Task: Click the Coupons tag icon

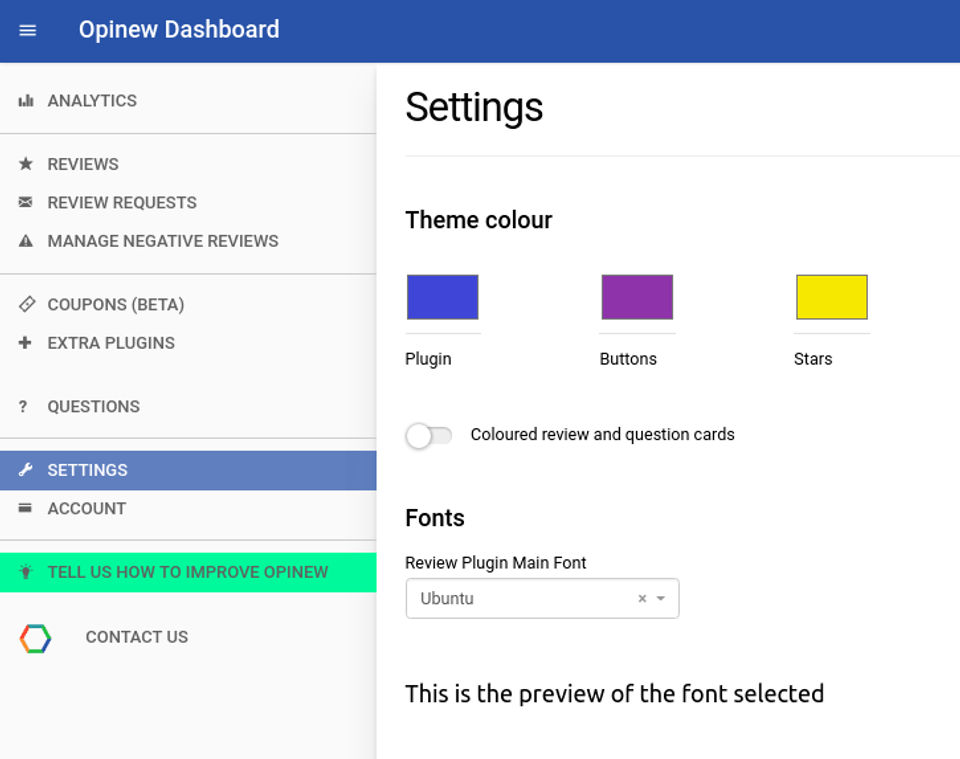Action: (x=26, y=304)
